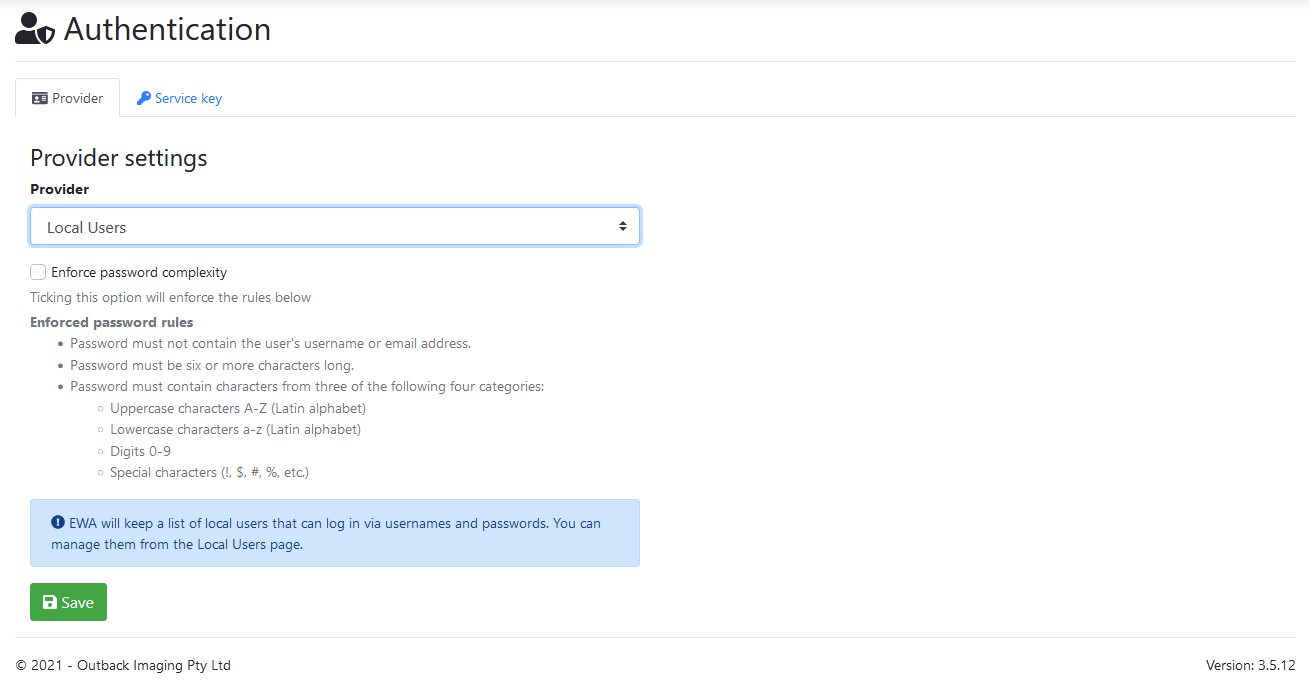The height and width of the screenshot is (696, 1309).
Task: Click the 'Provider settings' section heading
Action: point(119,158)
